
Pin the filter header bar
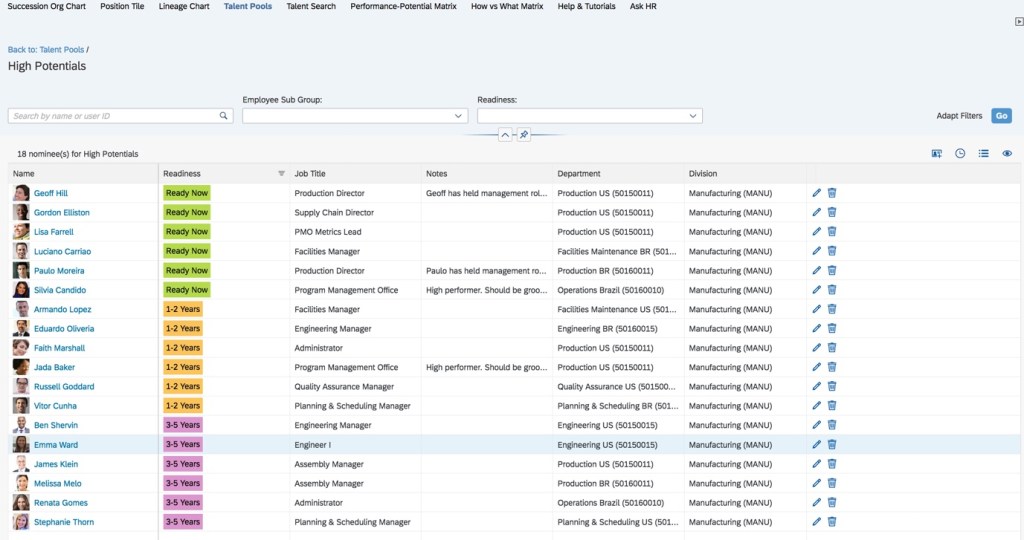[524, 134]
